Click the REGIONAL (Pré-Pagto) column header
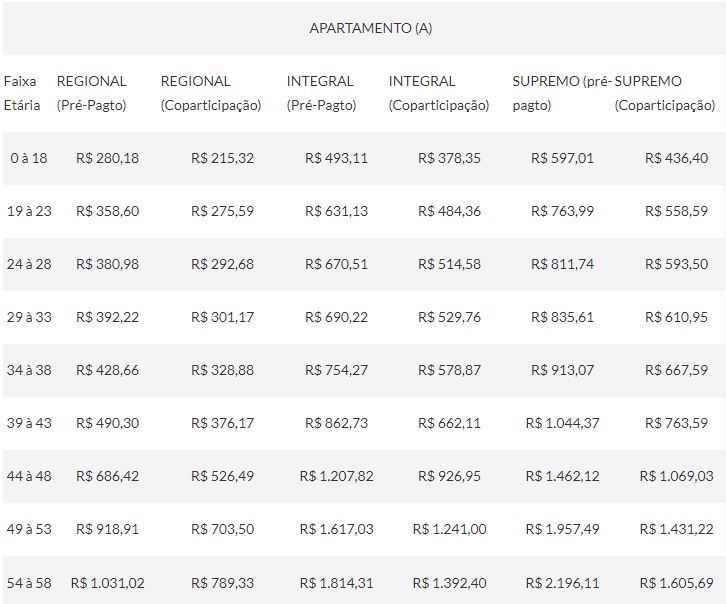The image size is (726, 604). click(x=92, y=93)
